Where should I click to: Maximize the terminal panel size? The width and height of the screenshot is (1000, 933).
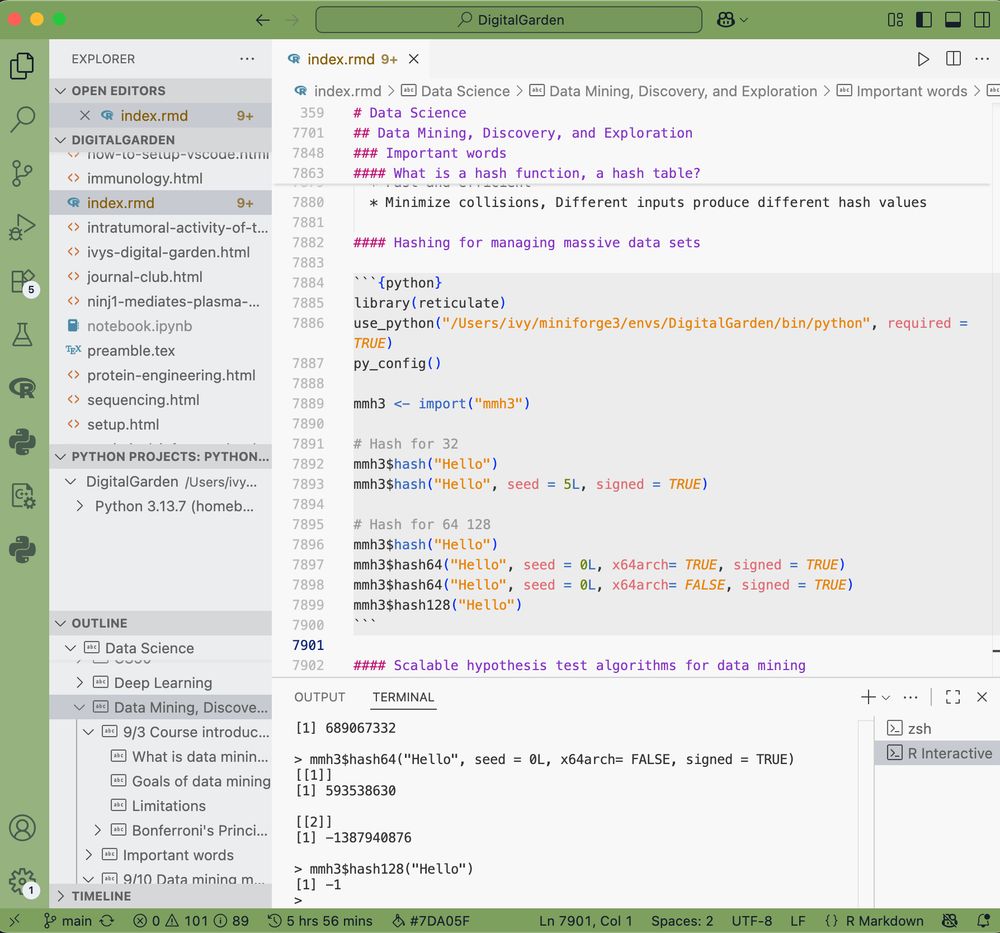[x=952, y=697]
